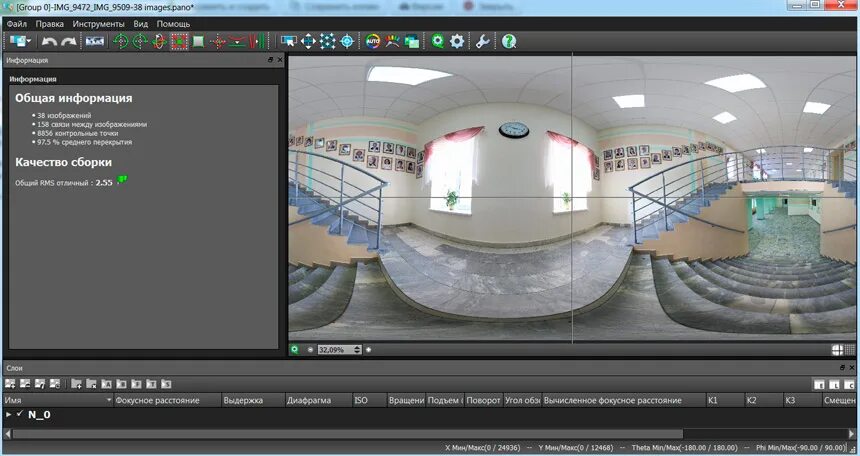This screenshot has width=860, height=456.
Task: Undock the Информация panel
Action: coord(270,60)
